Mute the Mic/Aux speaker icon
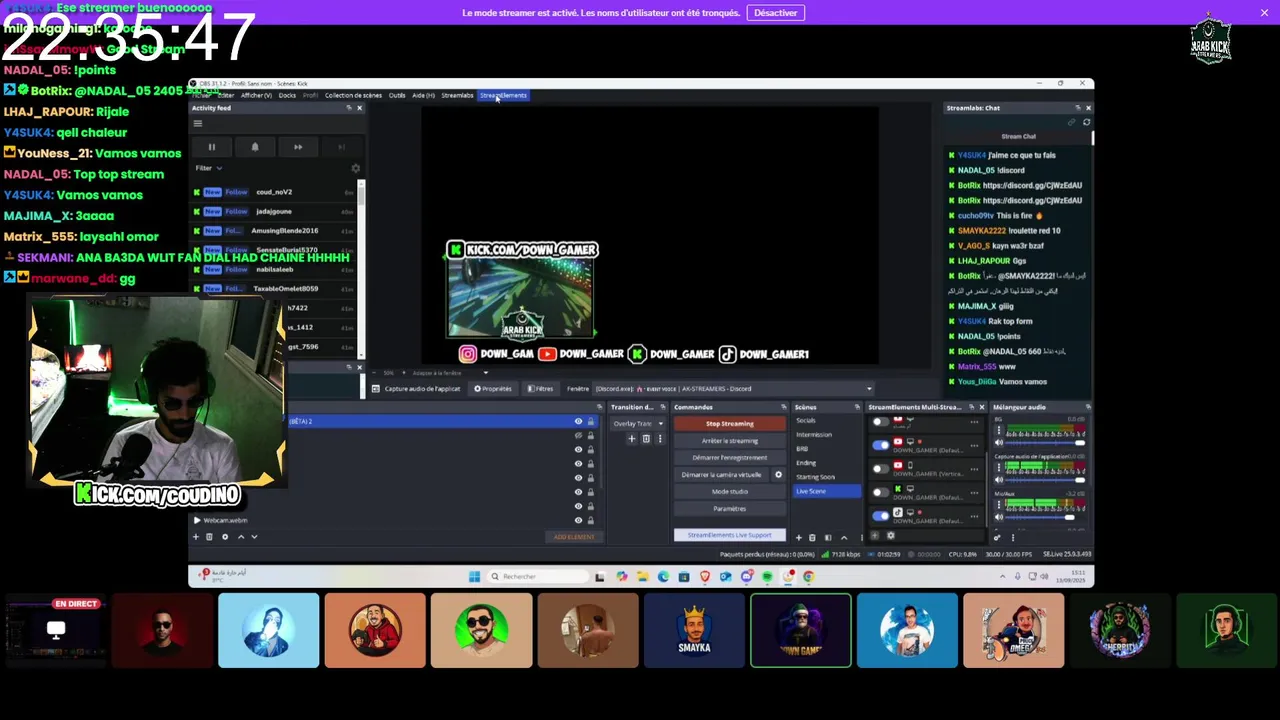 click(x=999, y=517)
